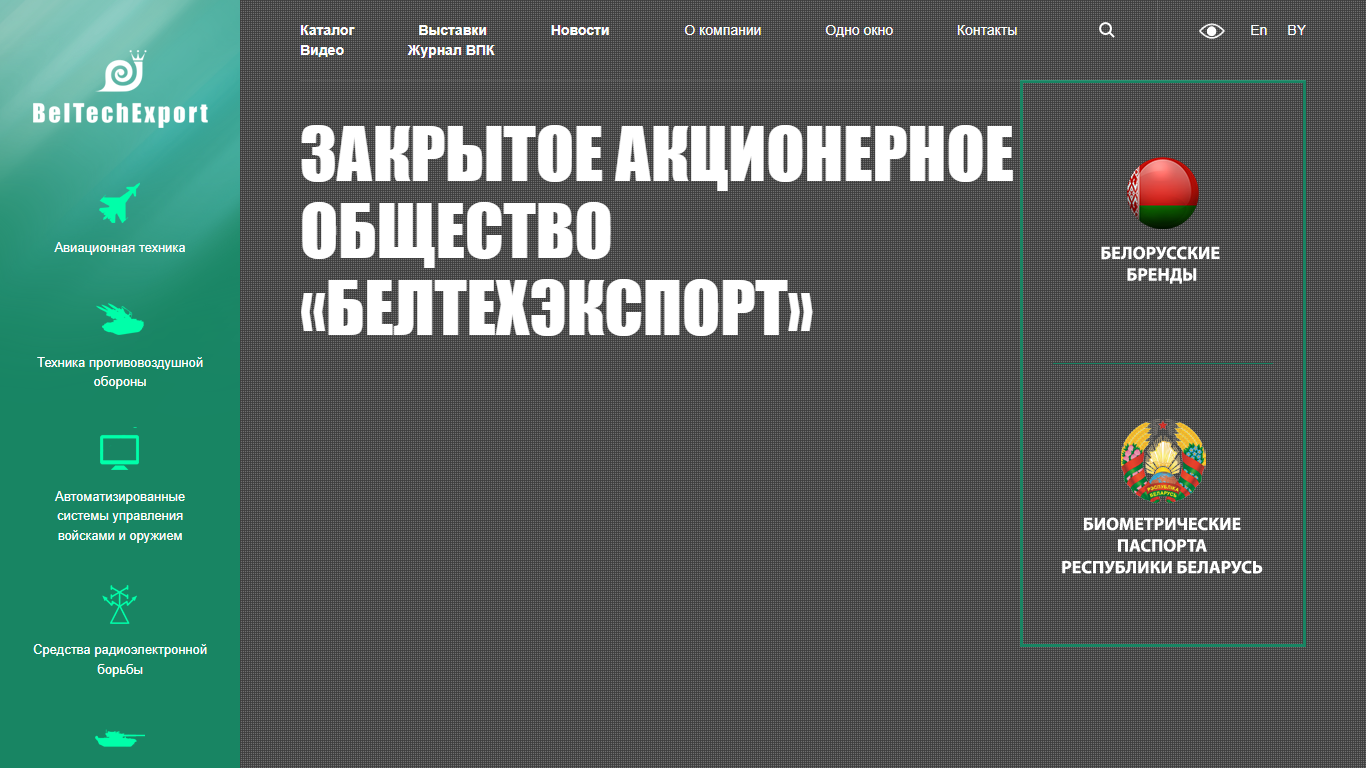Image resolution: width=1366 pixels, height=768 pixels.
Task: Open Средства радиоэлектронной борьбы category link
Action: pyautogui.click(x=120, y=660)
